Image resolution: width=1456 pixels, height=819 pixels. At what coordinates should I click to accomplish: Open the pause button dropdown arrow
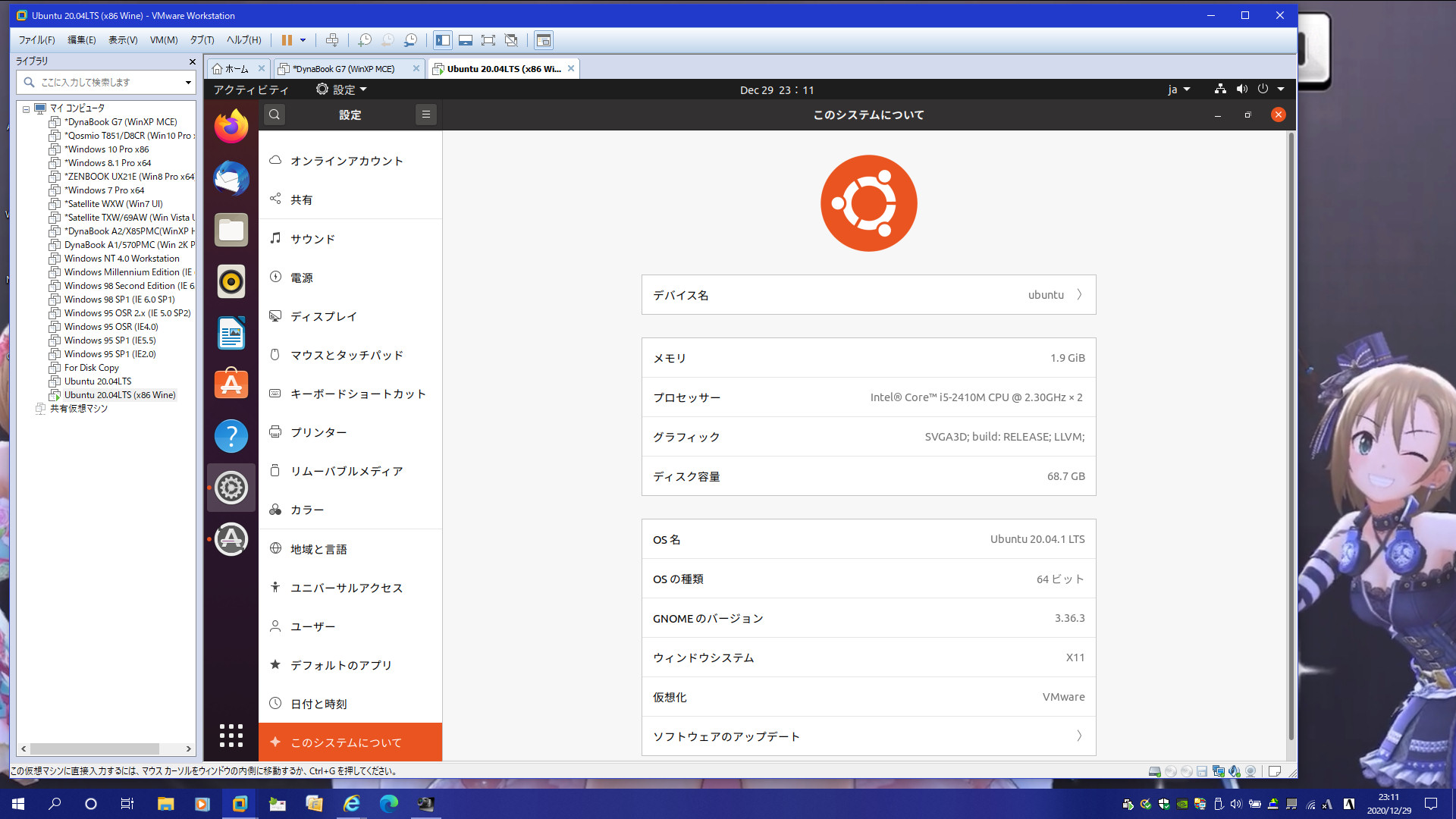(x=303, y=40)
